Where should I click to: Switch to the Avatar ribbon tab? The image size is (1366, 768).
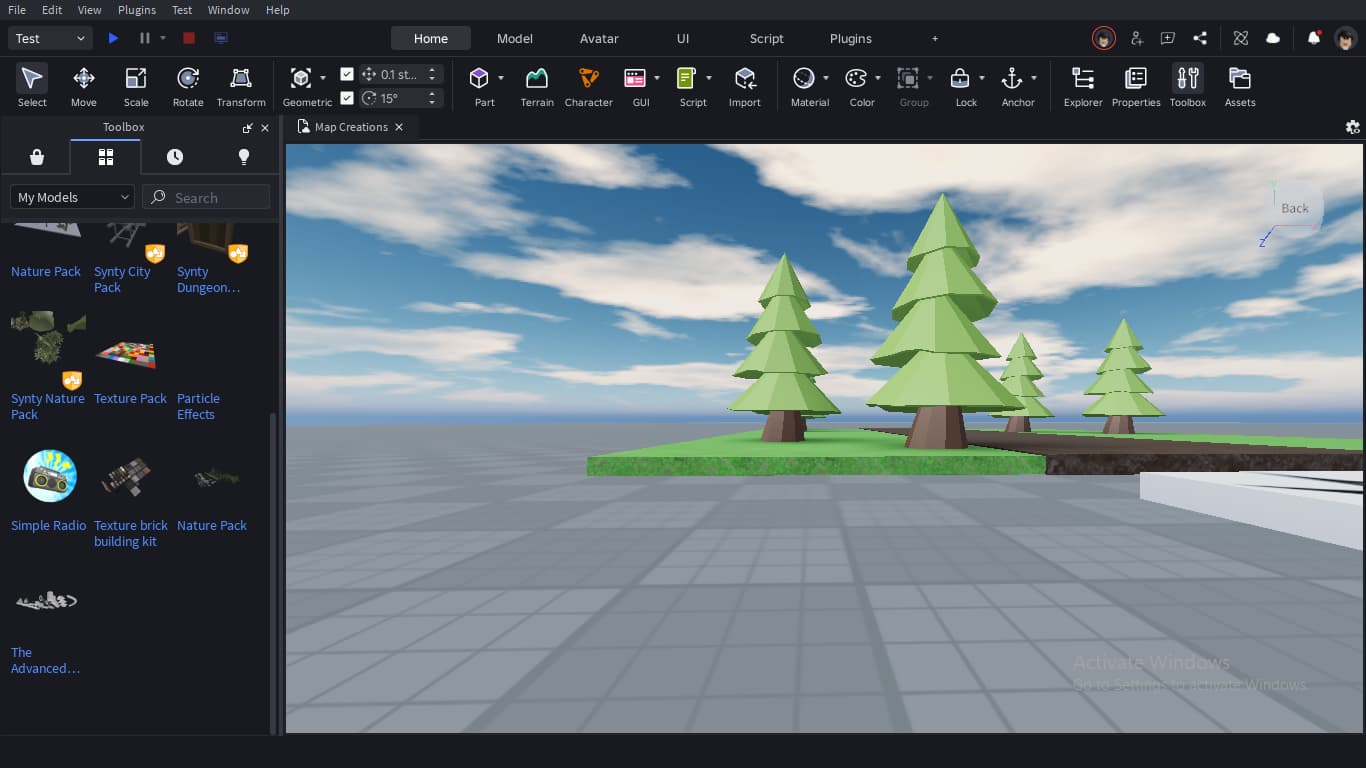point(599,38)
